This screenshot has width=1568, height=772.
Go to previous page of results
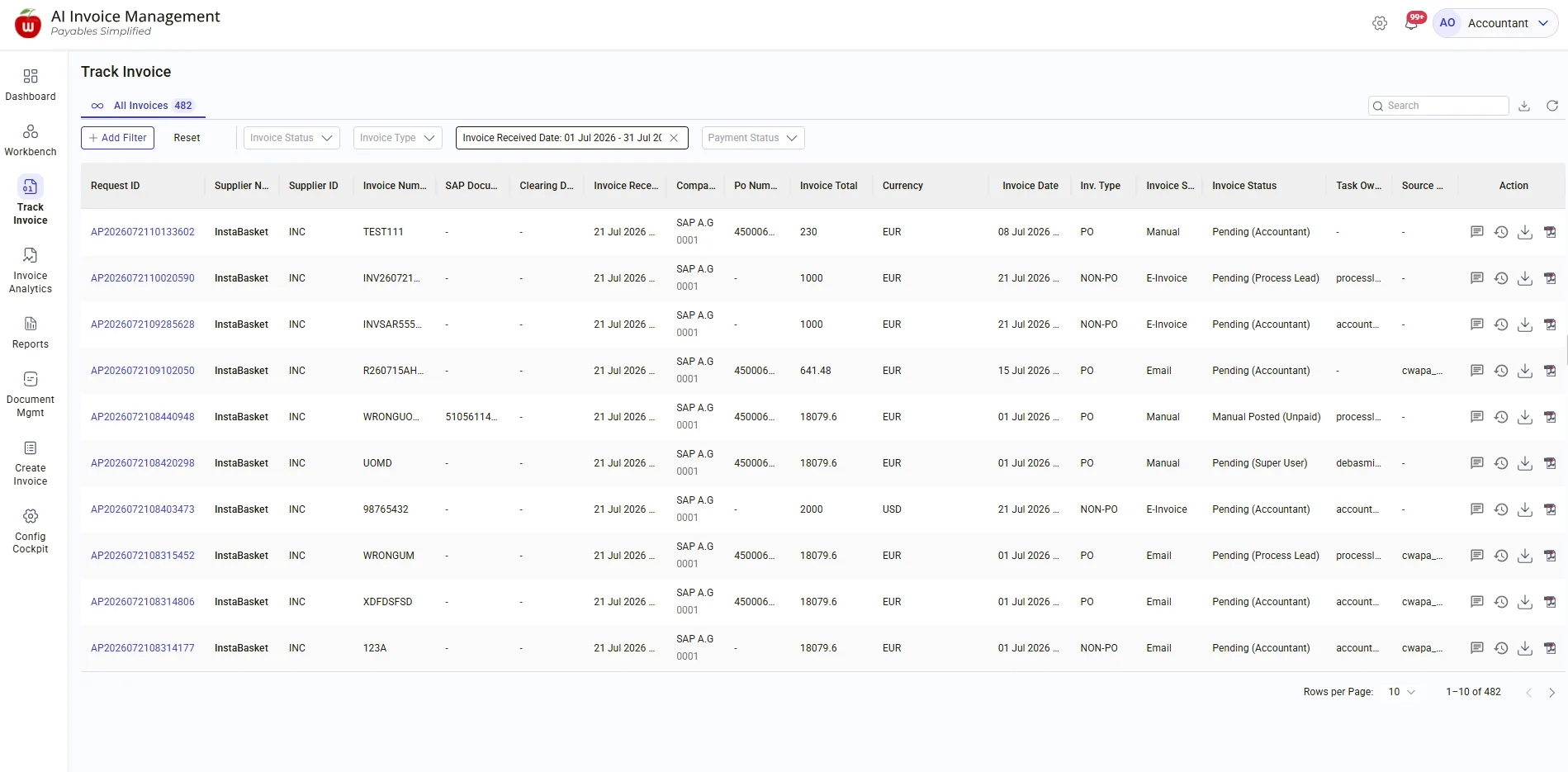coord(1528,693)
